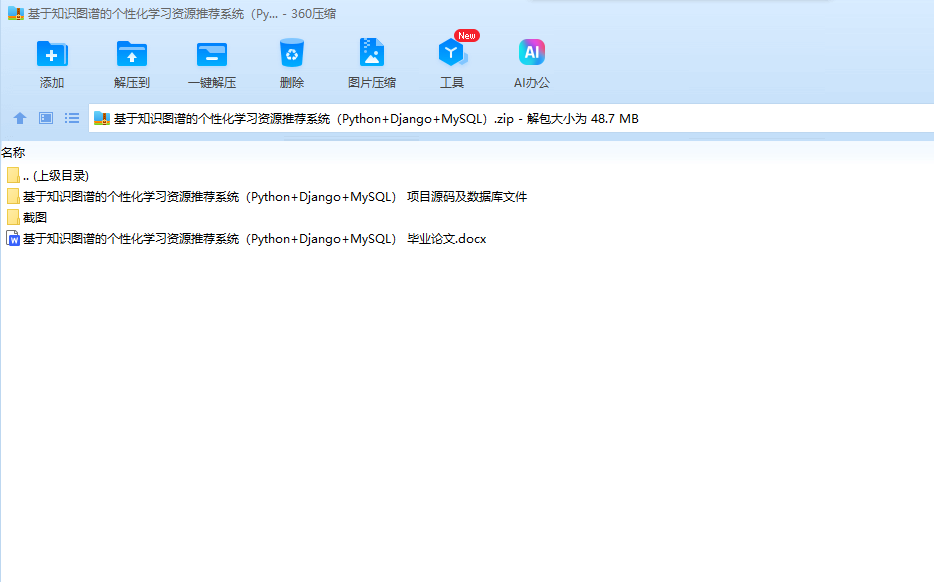Click the 解压到 (Extract to) icon
934x582 pixels.
click(132, 54)
